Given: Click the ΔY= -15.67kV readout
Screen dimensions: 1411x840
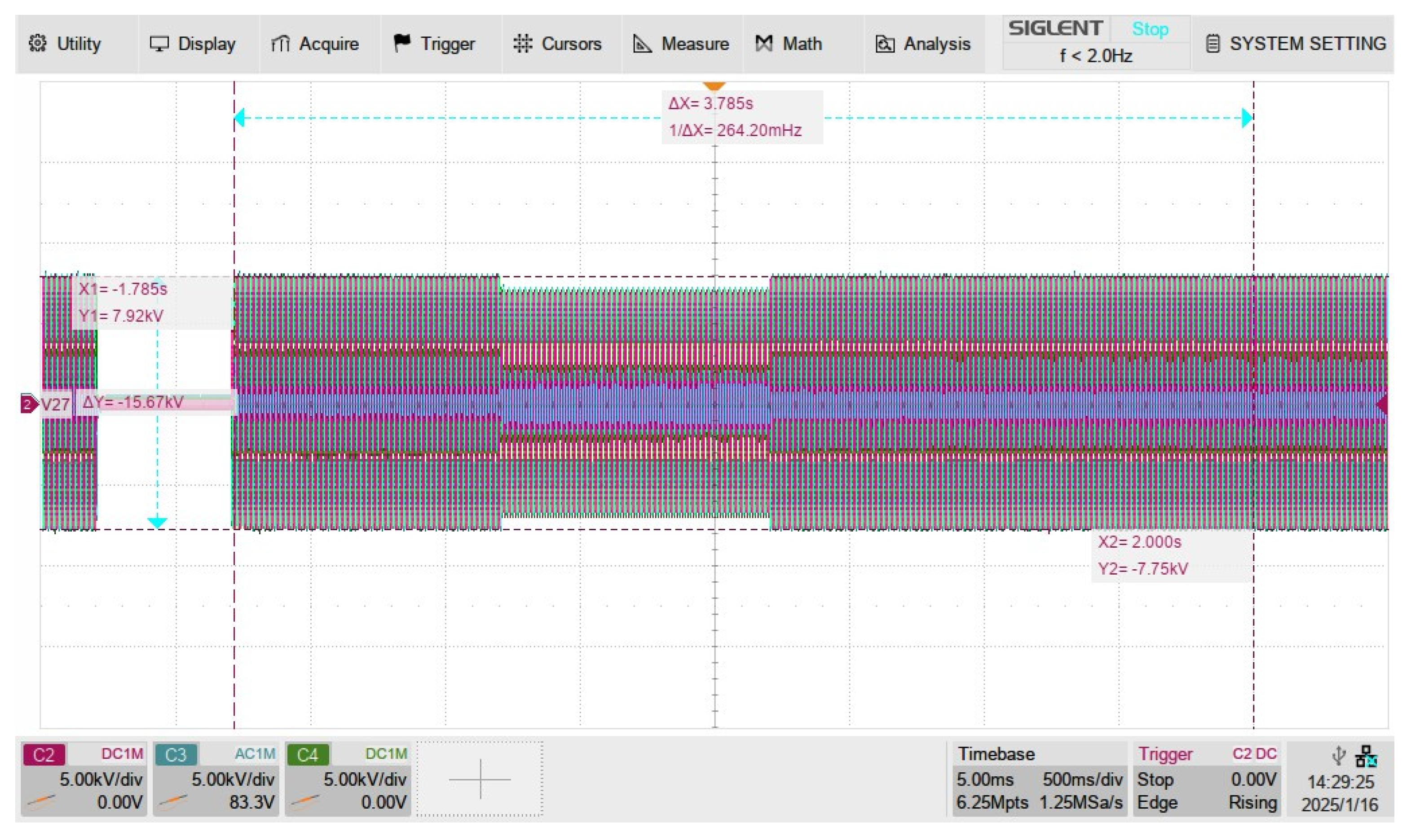Looking at the screenshot, I should point(133,402).
